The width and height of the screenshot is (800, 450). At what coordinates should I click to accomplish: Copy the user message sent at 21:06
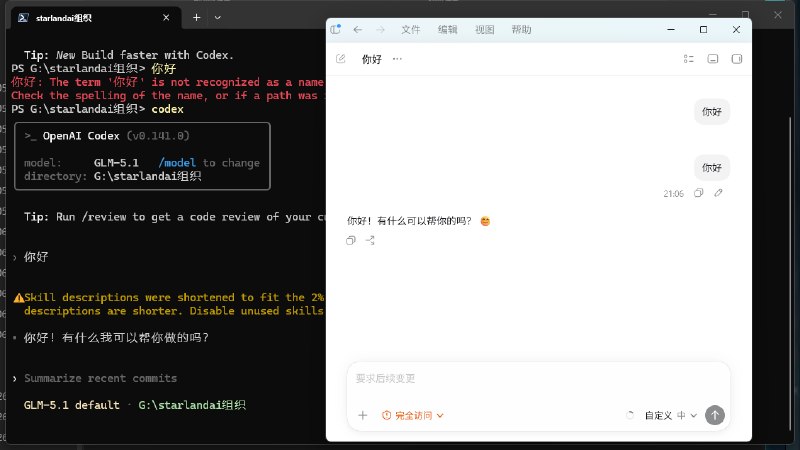tap(698, 193)
